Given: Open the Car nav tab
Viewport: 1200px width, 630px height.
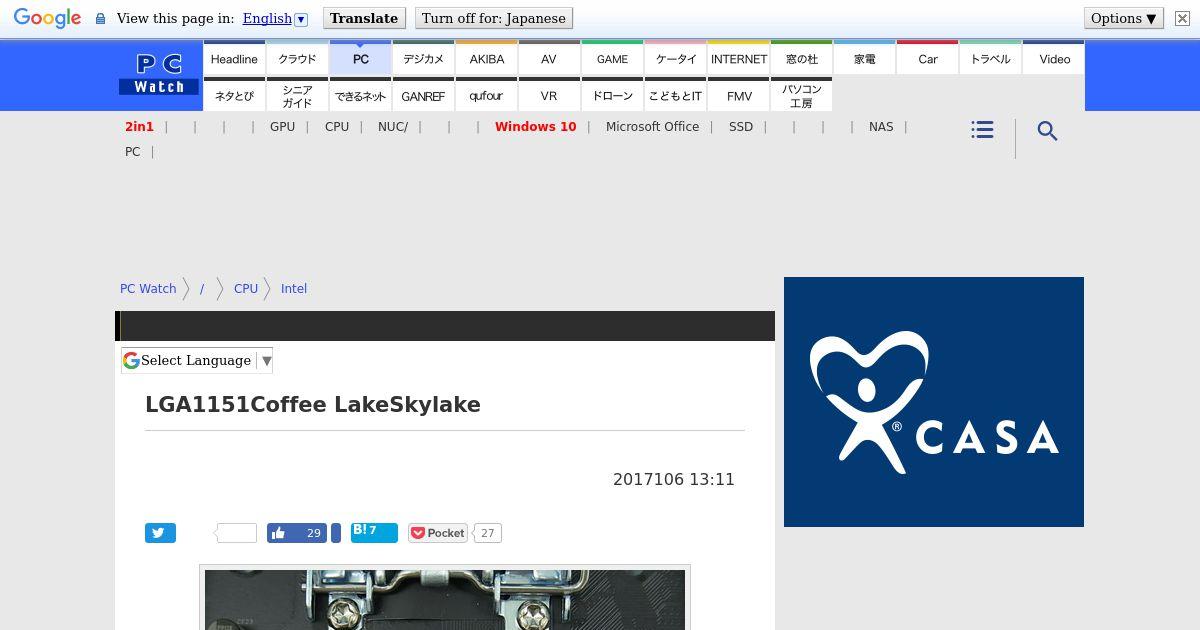Looking at the screenshot, I should click(x=927, y=58).
